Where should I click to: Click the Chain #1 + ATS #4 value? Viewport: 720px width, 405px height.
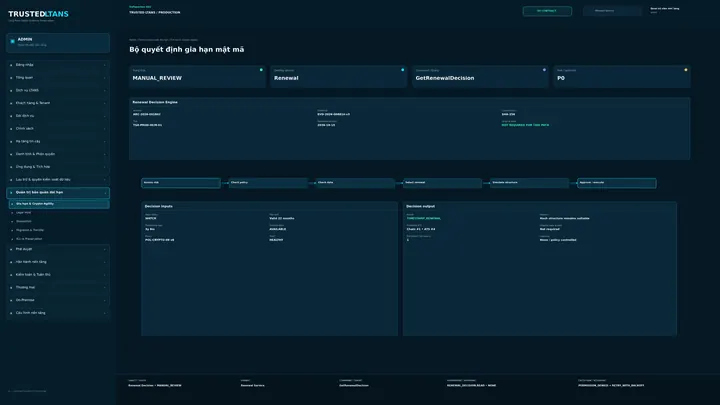[x=421, y=229]
